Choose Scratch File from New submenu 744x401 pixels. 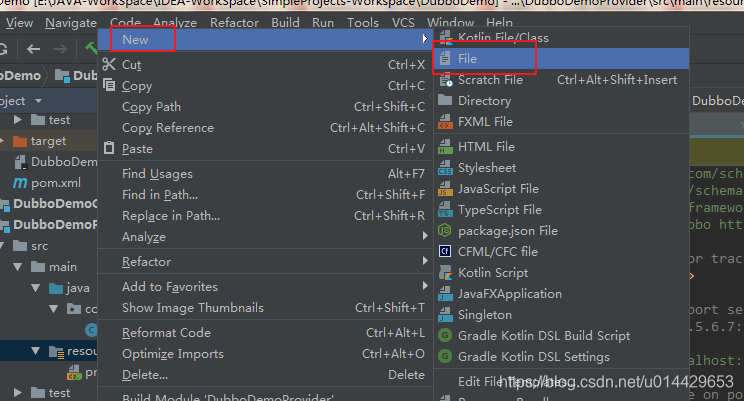coord(561,80)
